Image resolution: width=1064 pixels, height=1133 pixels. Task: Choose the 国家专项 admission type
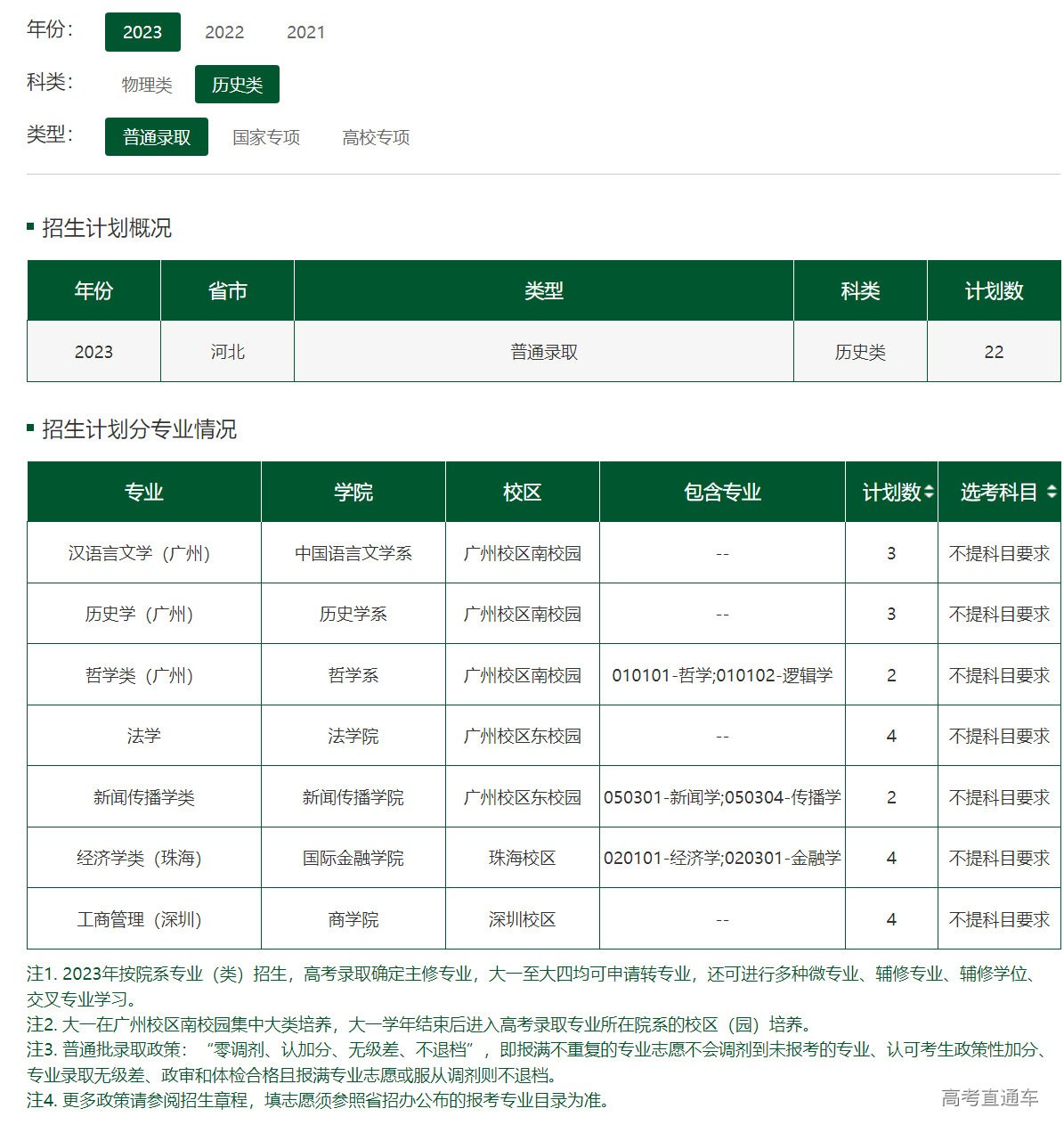click(x=265, y=137)
